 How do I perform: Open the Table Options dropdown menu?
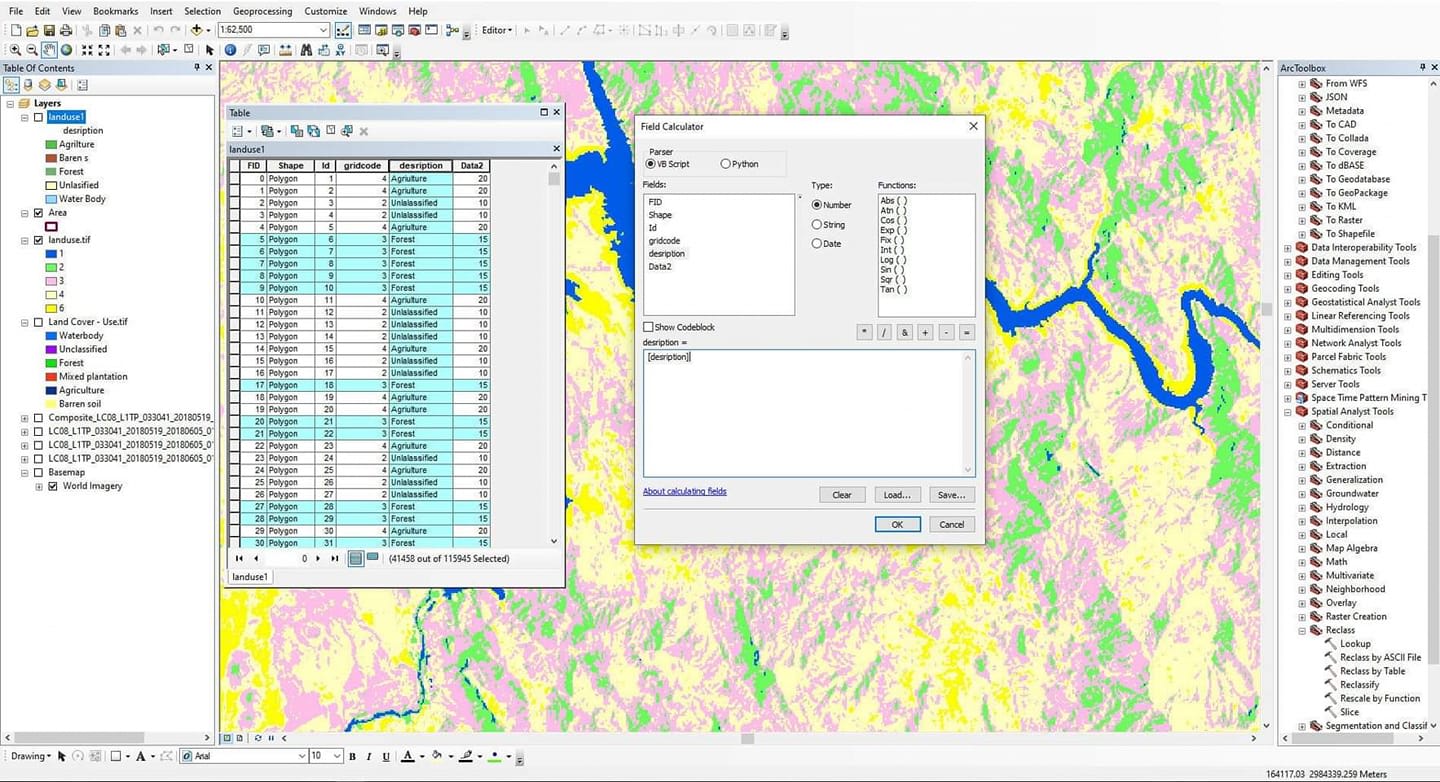(238, 130)
